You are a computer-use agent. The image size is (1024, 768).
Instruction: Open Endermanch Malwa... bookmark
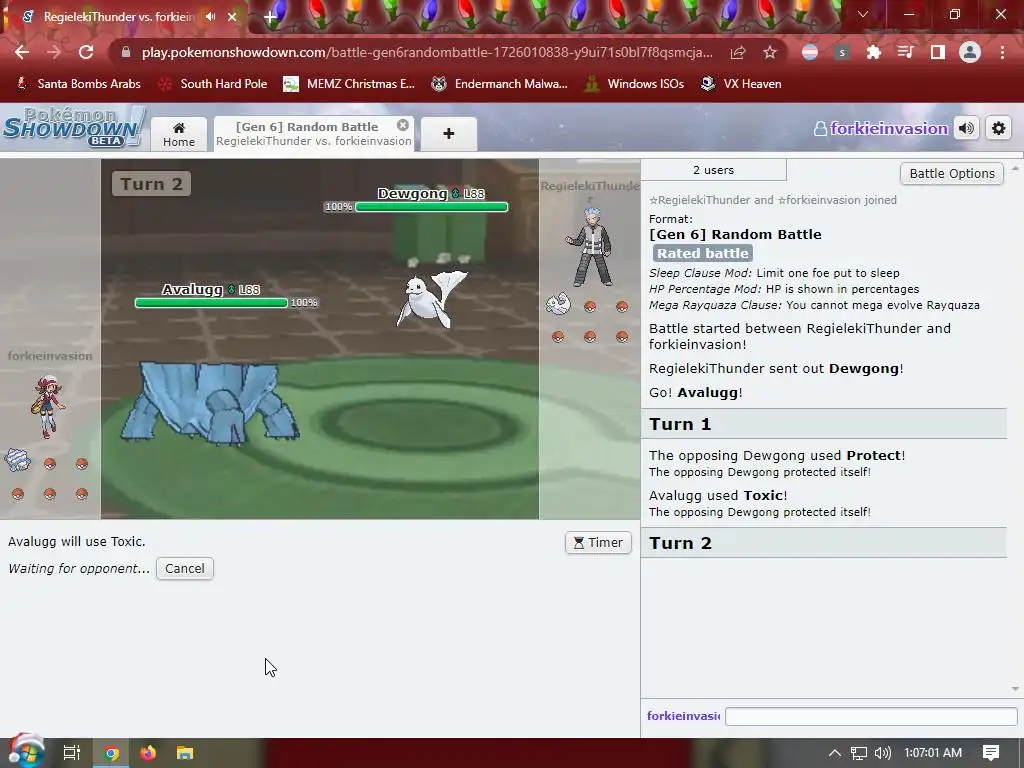pos(500,84)
